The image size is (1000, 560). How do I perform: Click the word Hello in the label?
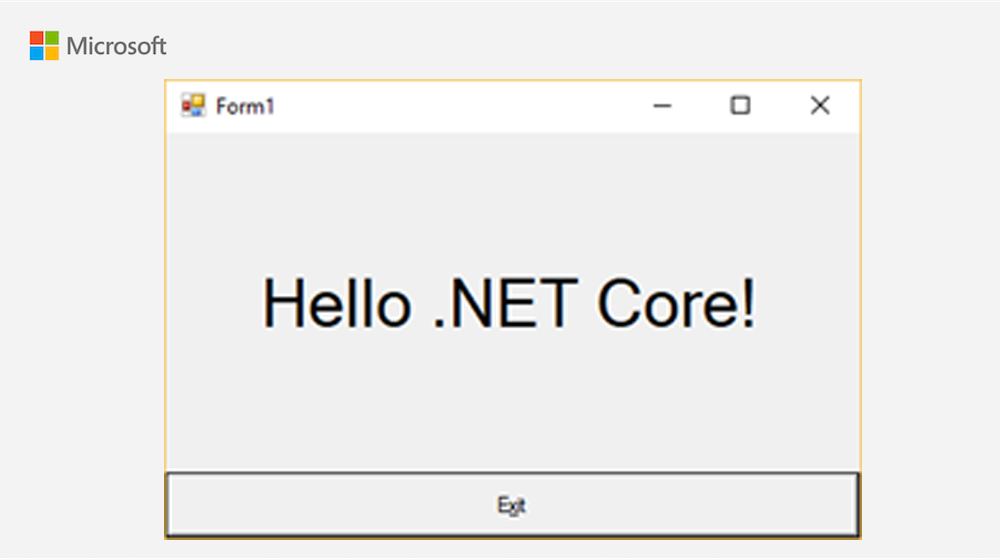pos(337,303)
